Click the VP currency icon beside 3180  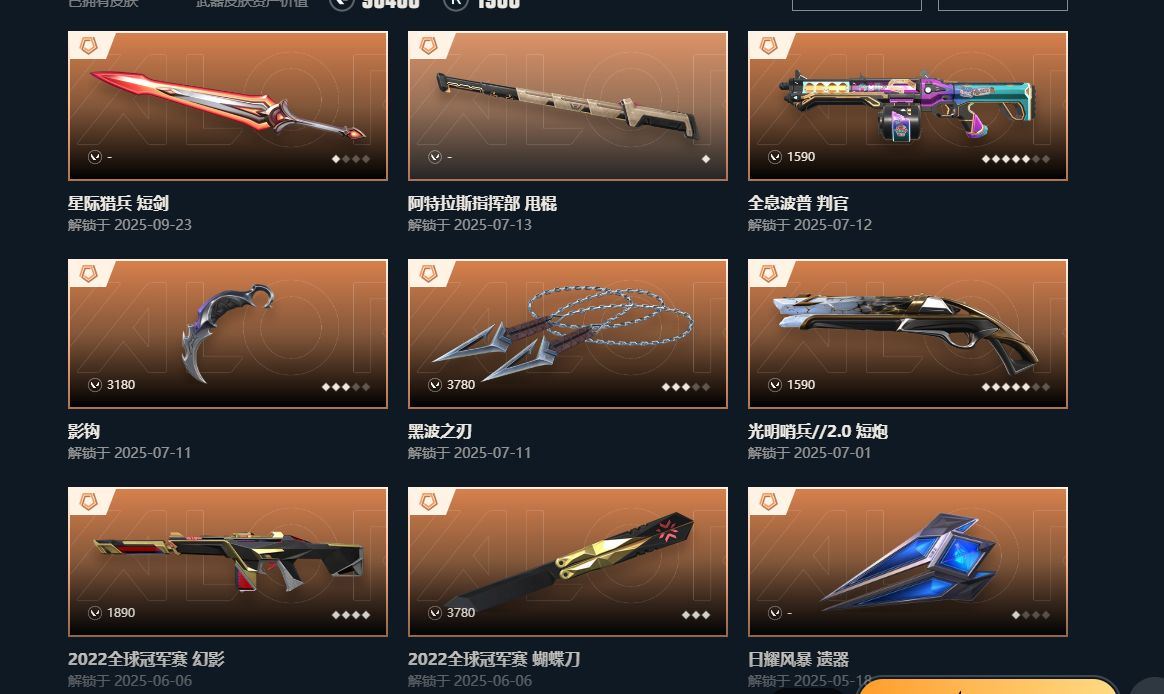tap(94, 384)
